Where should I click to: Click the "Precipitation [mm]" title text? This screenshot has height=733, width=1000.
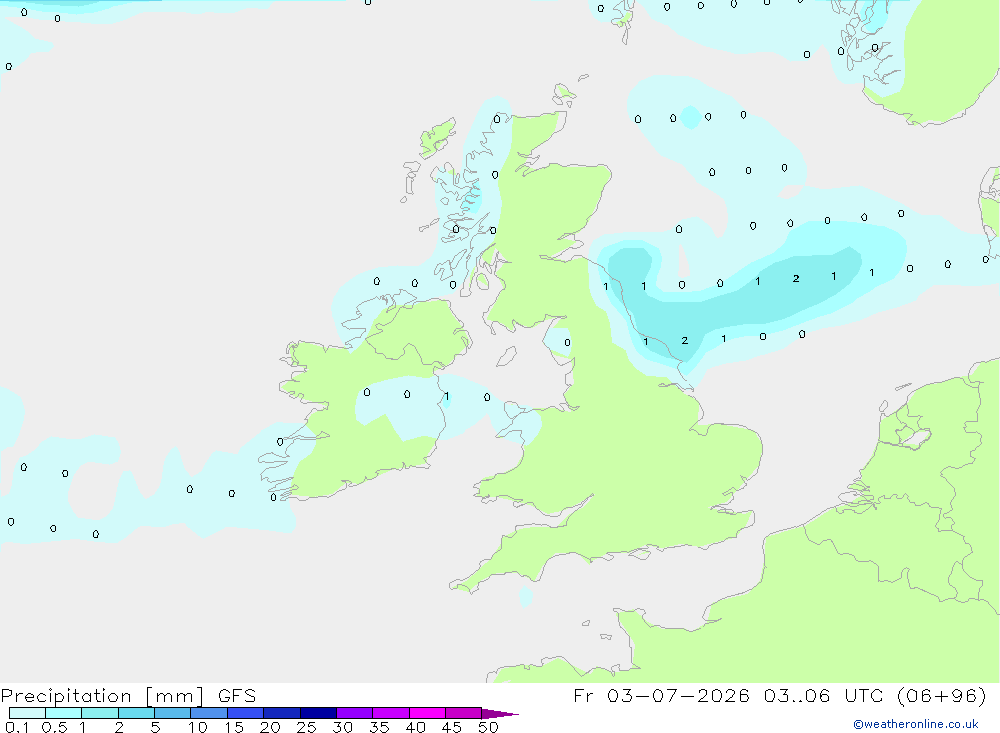coord(102,696)
